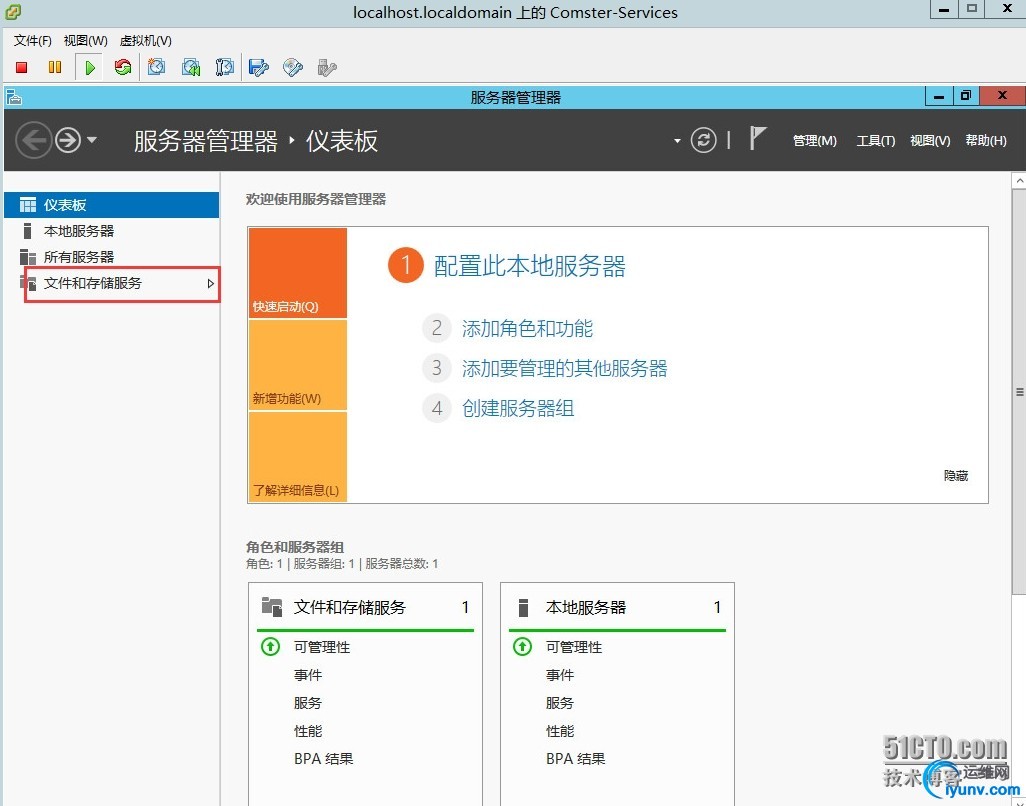Select the 快速启动(Q) tile
The height and width of the screenshot is (806, 1026).
(x=298, y=273)
